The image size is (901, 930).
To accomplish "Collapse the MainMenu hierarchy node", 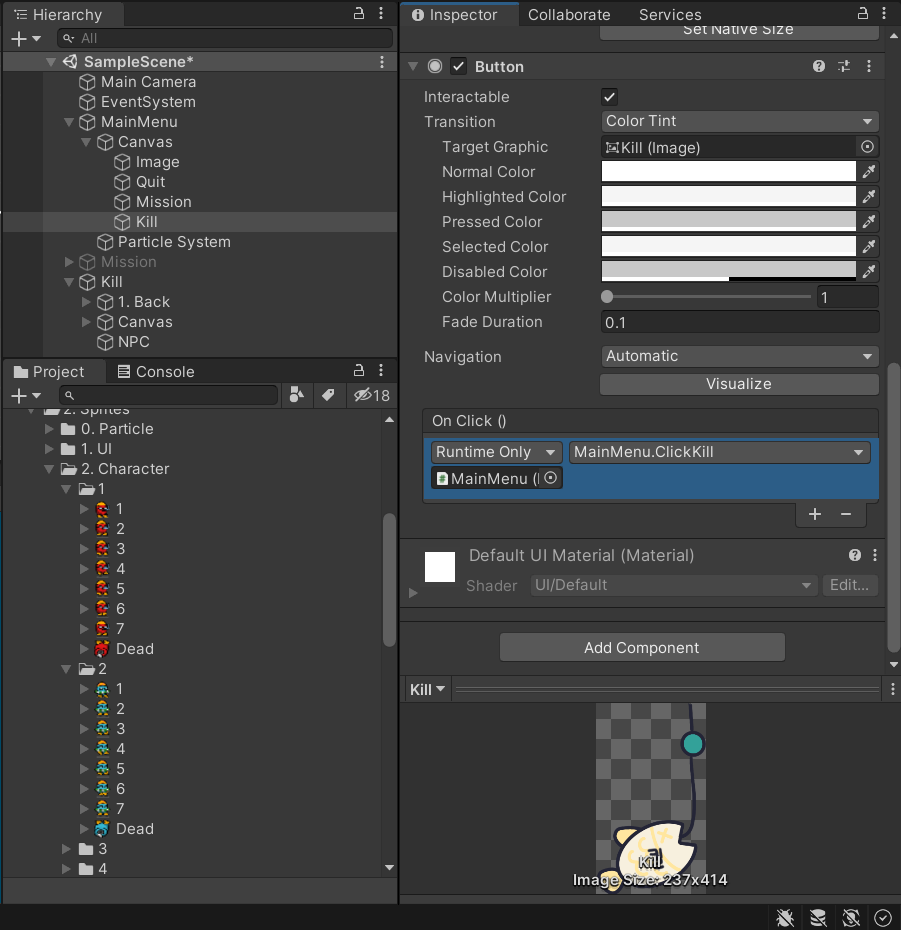I will 69,122.
